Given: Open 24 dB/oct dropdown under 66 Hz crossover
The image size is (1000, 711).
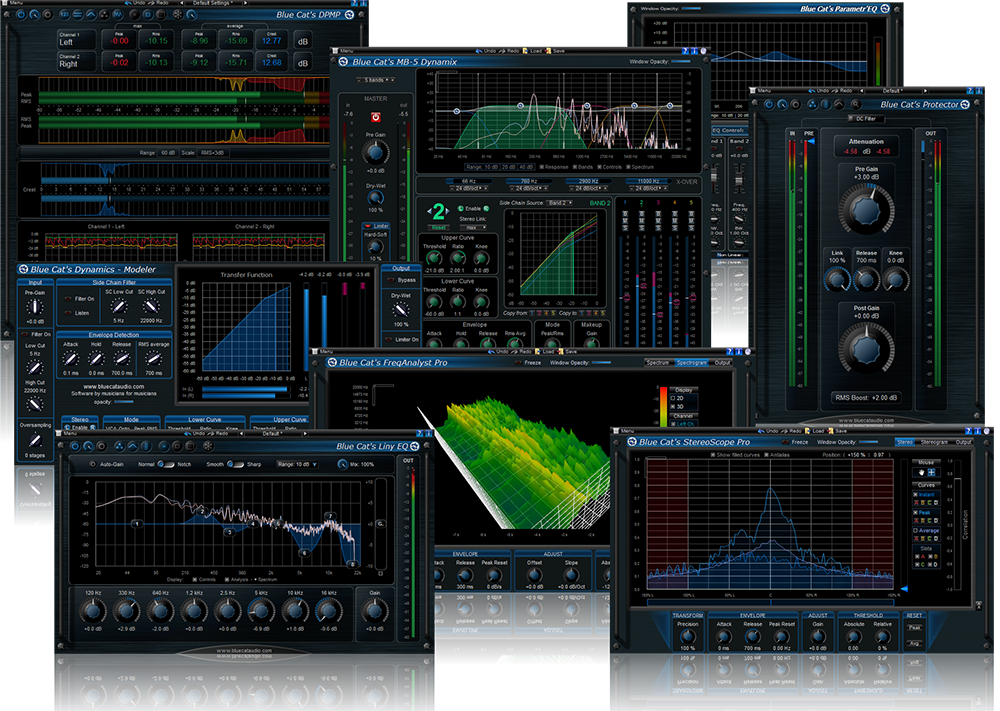Looking at the screenshot, I should (x=469, y=188).
